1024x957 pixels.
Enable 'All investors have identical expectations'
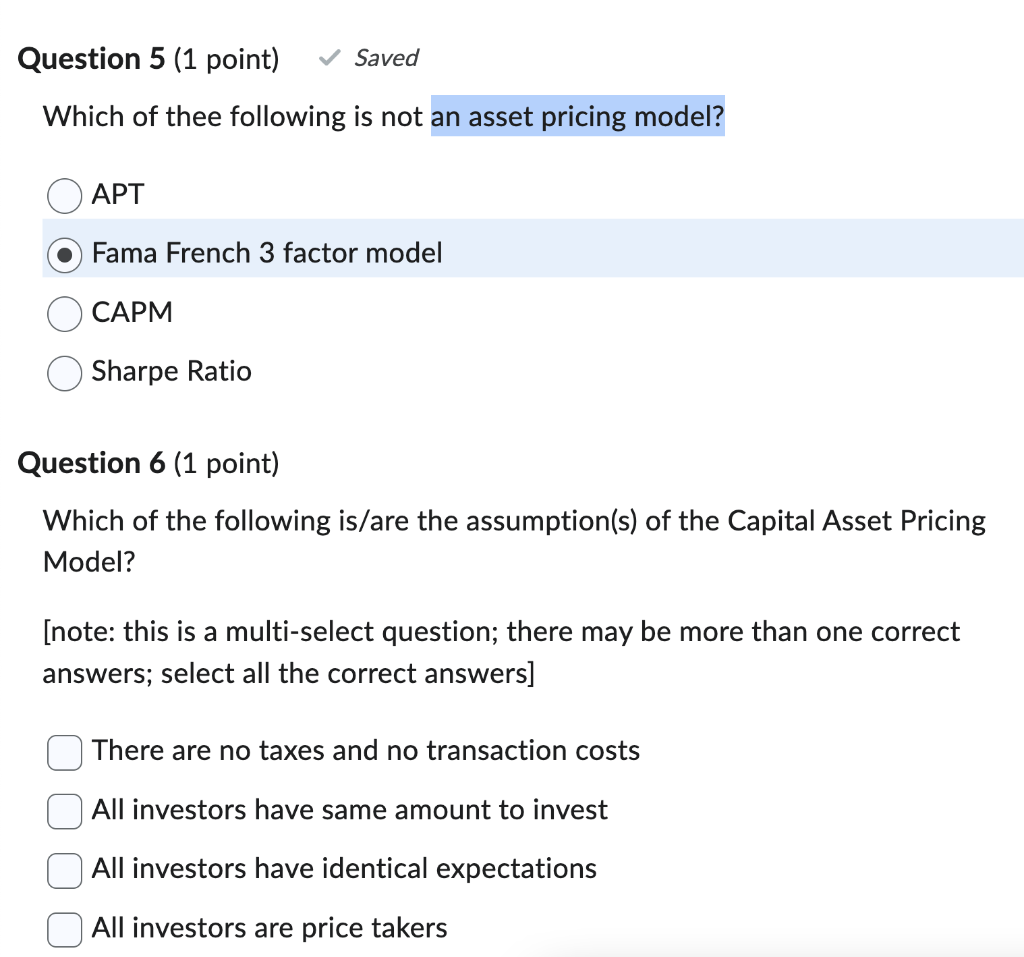(63, 870)
